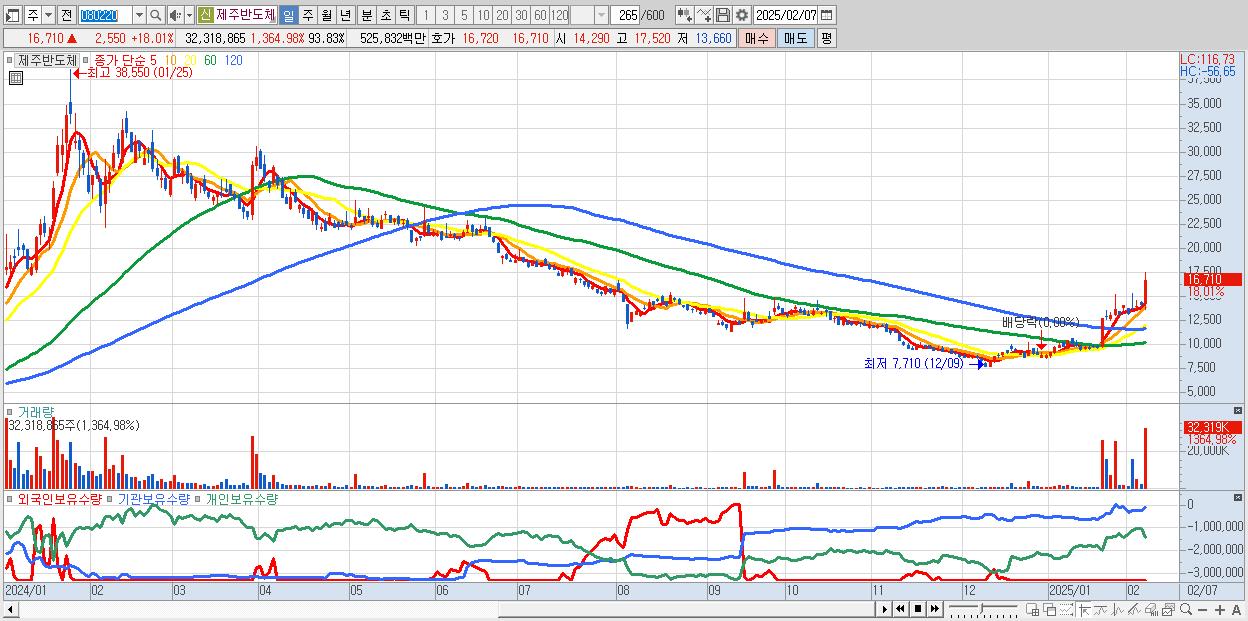Screen dimensions: 1248x621
Task: Open the data table grid icon
Action: (15, 78)
